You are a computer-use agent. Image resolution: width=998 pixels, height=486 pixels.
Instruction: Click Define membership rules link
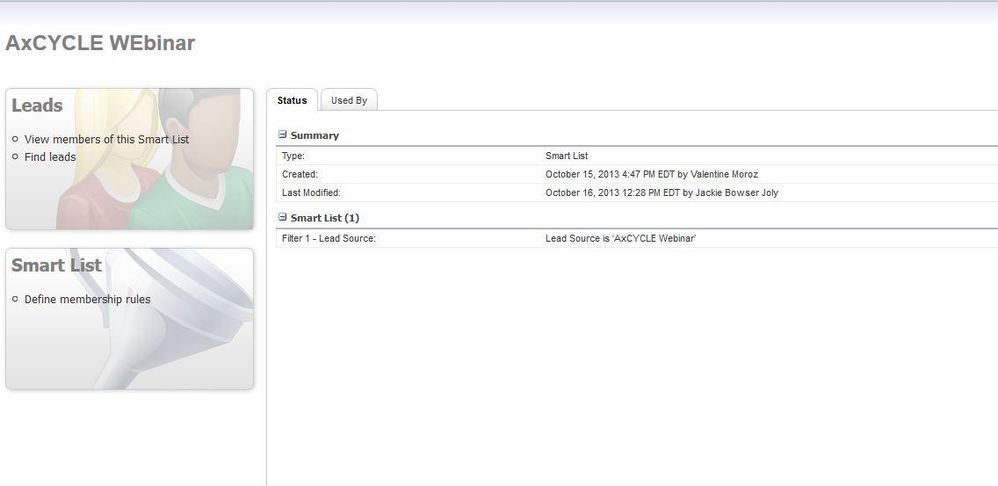pyautogui.click(x=87, y=299)
